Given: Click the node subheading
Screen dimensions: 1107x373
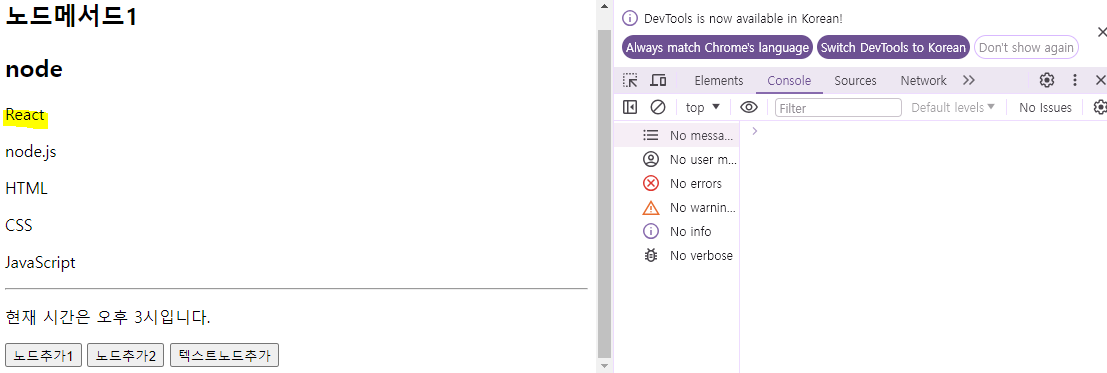Looking at the screenshot, I should click(34, 70).
